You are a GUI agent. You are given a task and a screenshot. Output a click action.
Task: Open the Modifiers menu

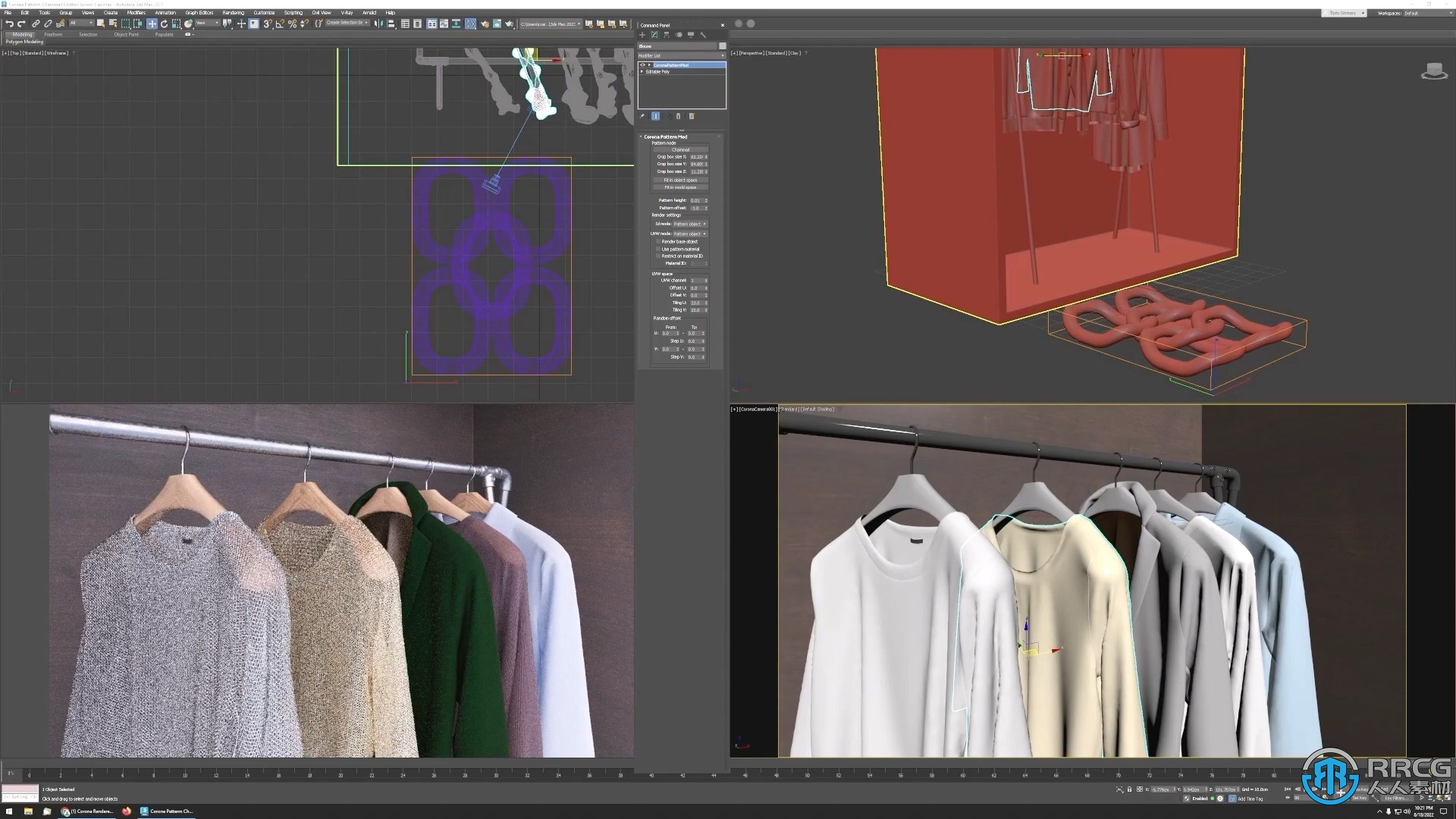136,12
